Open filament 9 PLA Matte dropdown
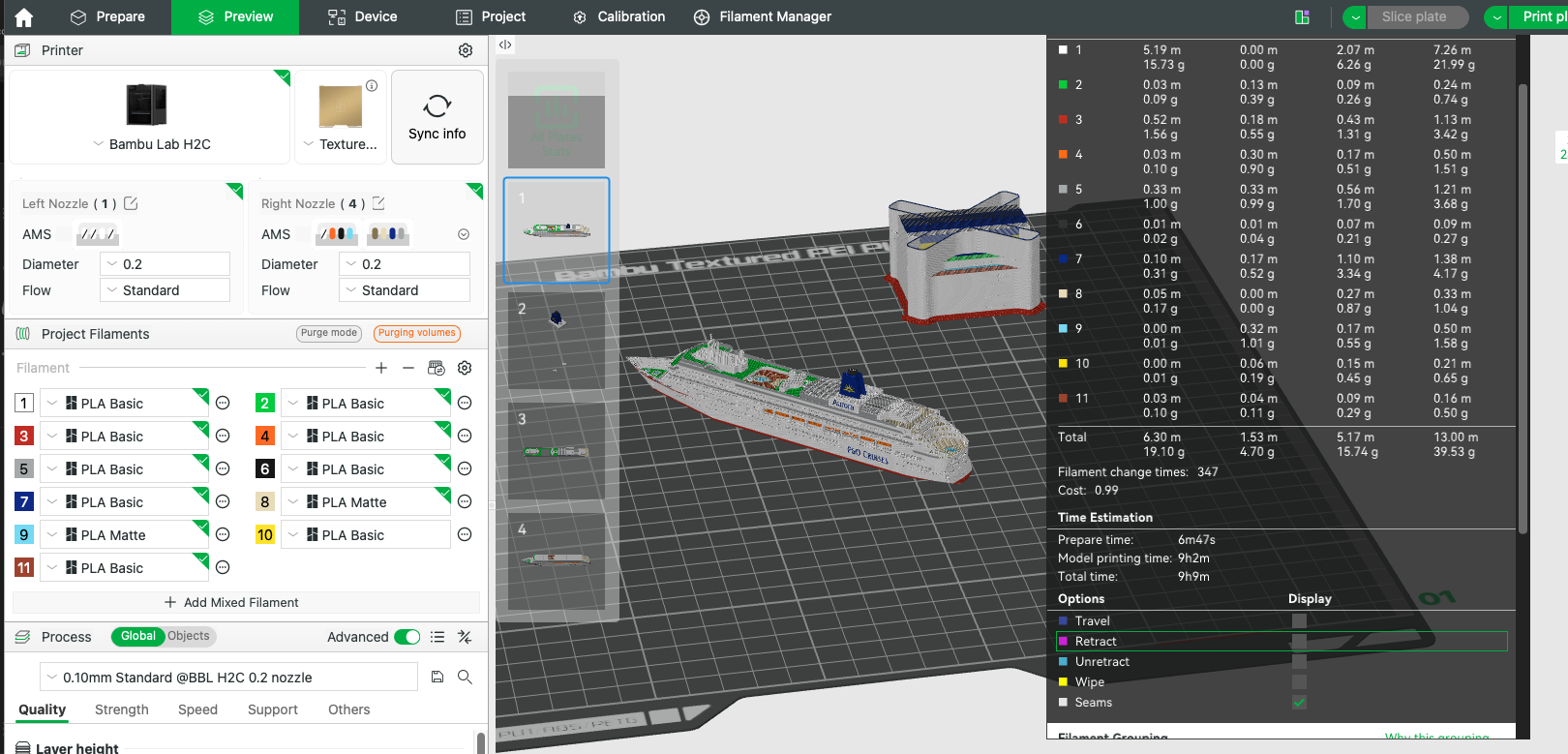The image size is (1568, 754). pos(124,535)
